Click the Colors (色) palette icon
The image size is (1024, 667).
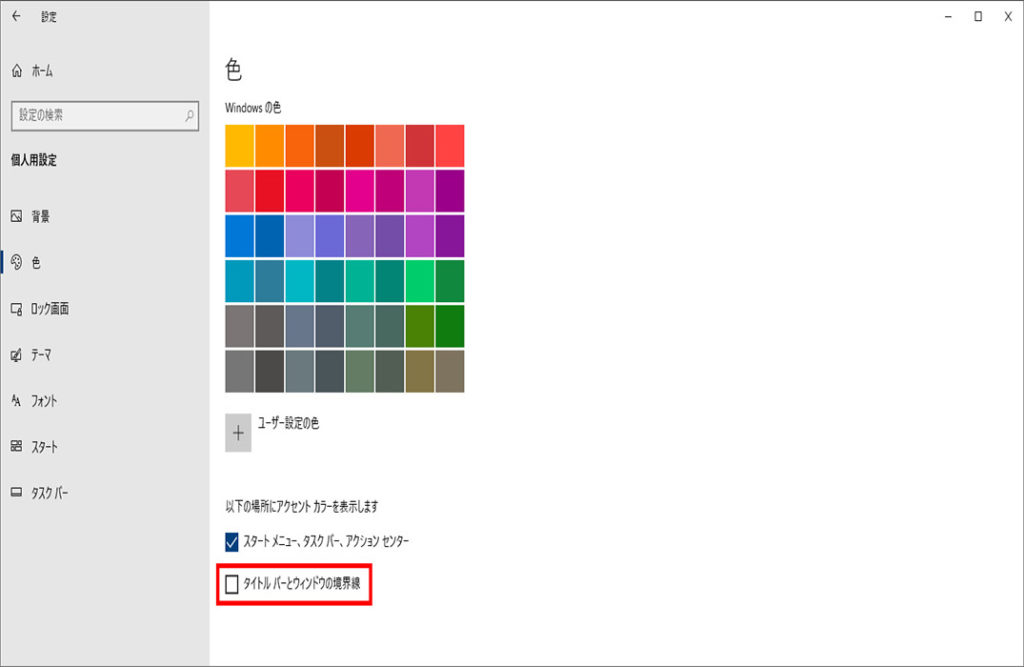(16, 263)
